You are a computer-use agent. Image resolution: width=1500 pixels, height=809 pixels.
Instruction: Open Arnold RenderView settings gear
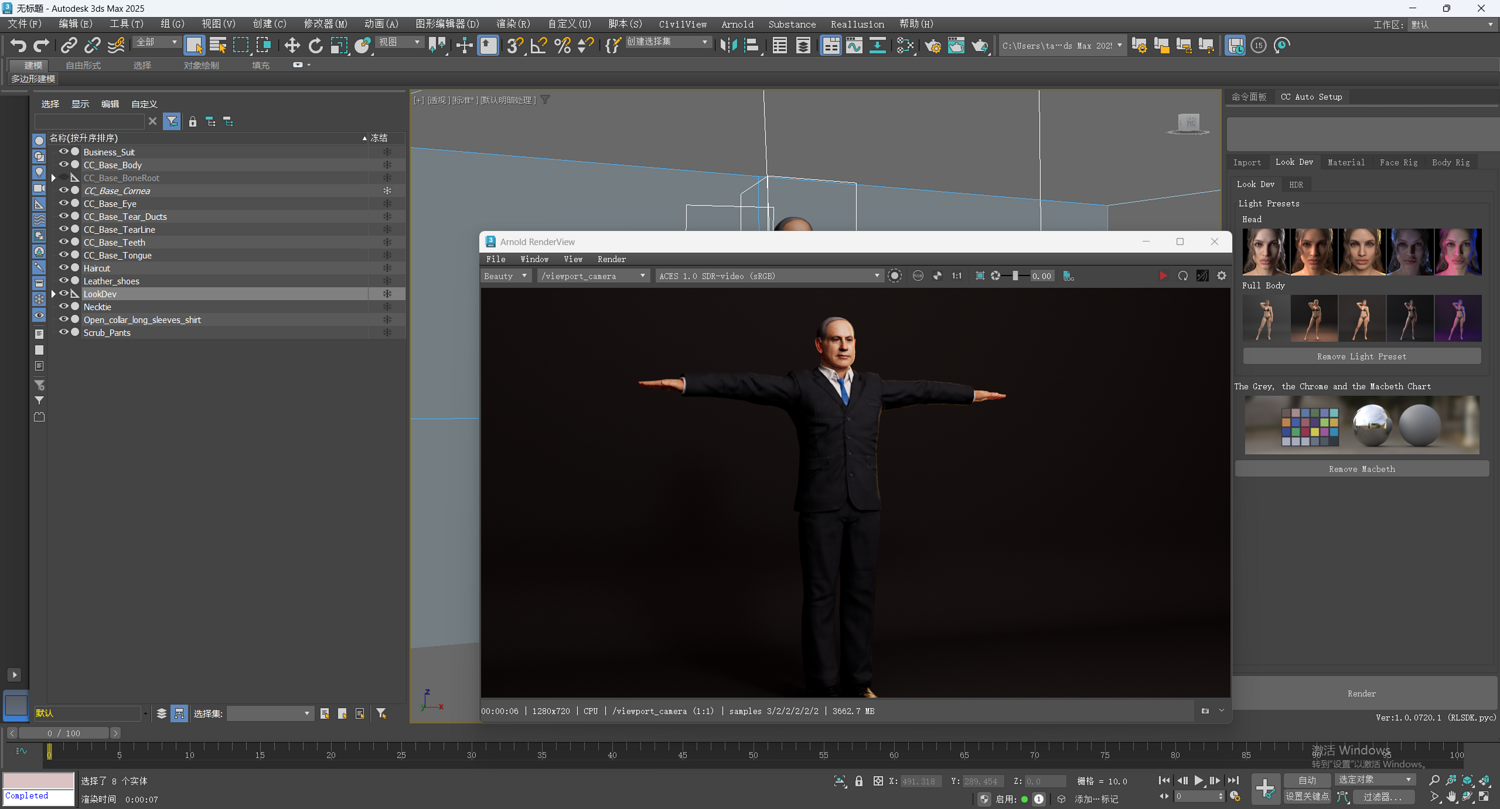[1221, 276]
